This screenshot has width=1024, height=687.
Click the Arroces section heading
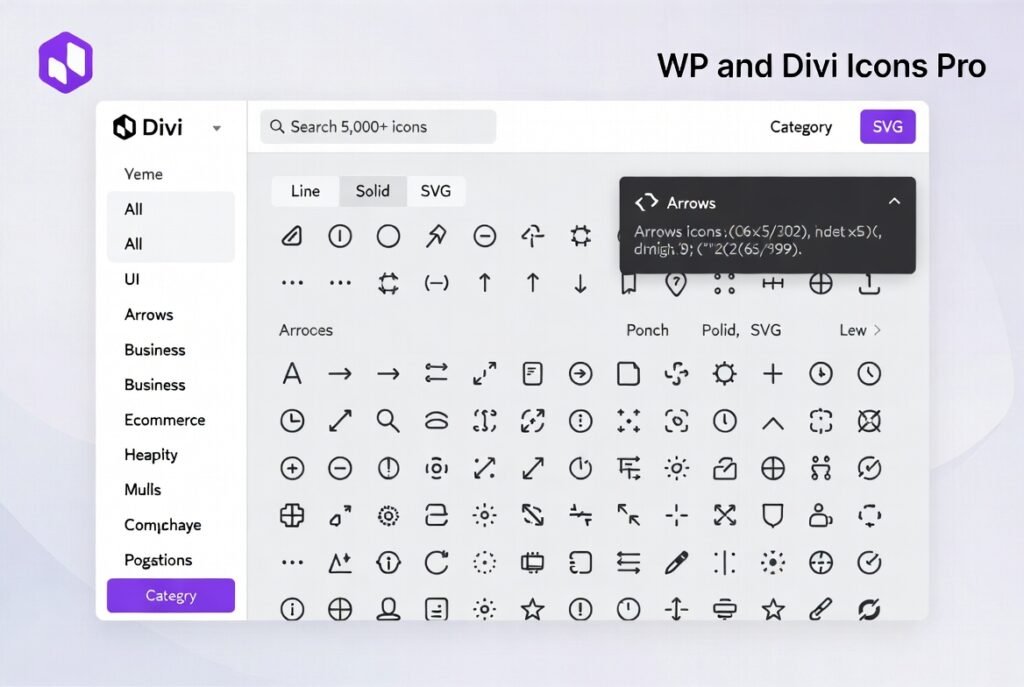pyautogui.click(x=306, y=330)
